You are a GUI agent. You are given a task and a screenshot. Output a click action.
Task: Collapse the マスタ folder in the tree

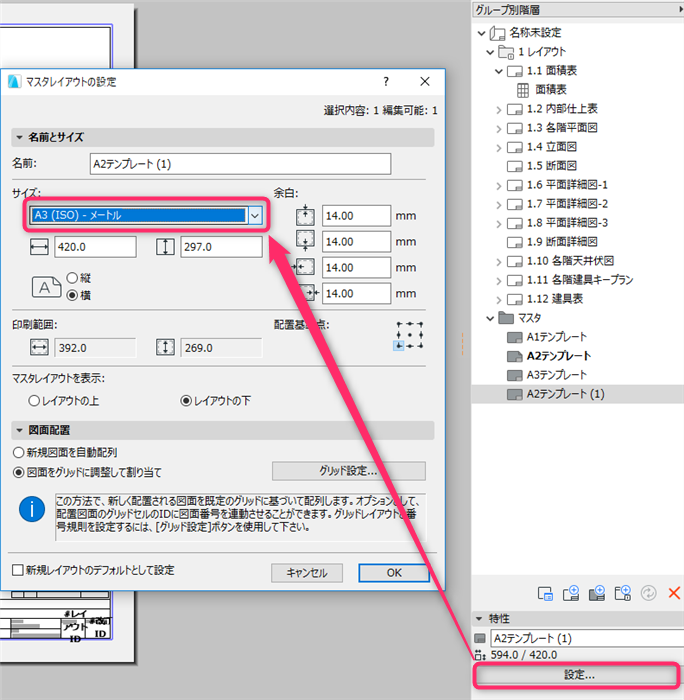tap(490, 318)
